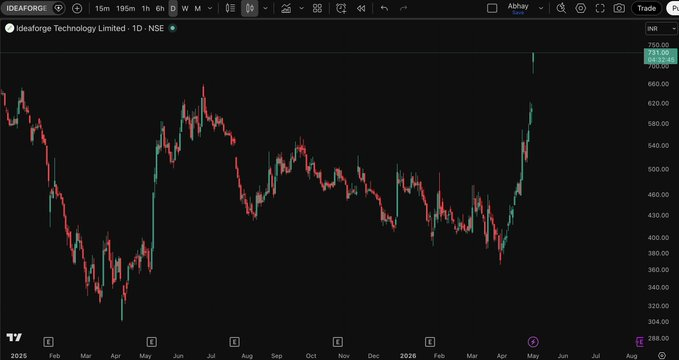Click the 2026 label on time axis
Viewport: 679px width, 360px height.
[x=408, y=356]
